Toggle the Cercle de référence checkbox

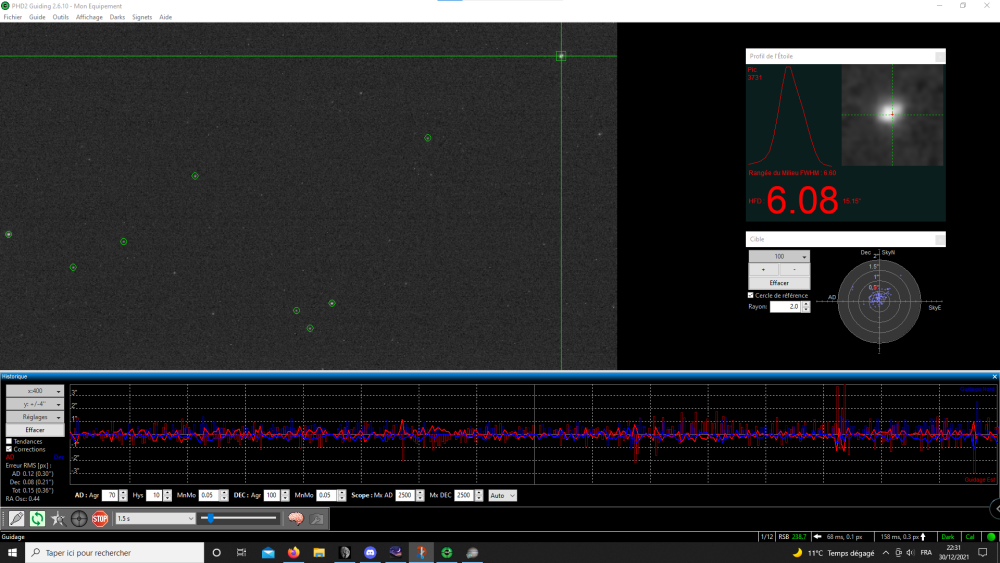coord(751,295)
